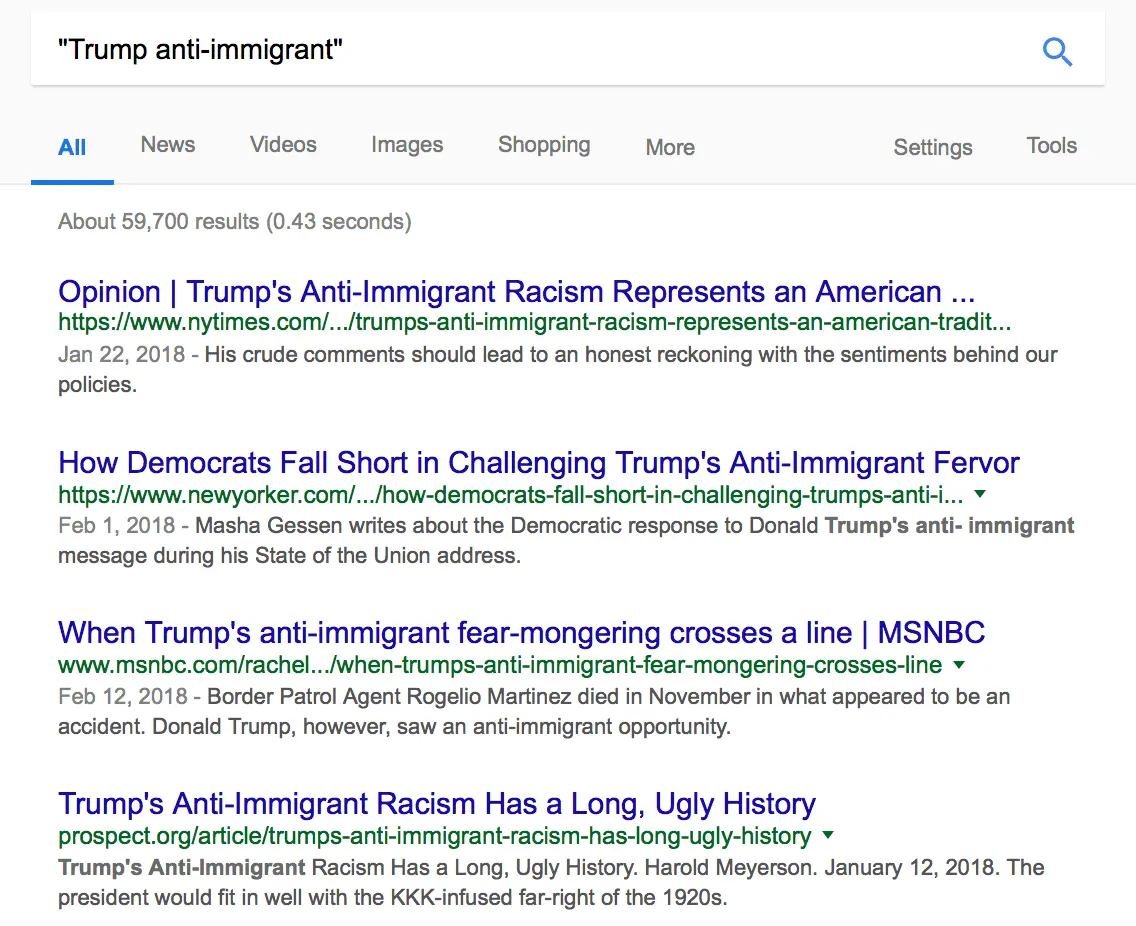Open Trump's Anti-Immigrant Racism Long Ugly History result
This screenshot has height=926, width=1136.
click(437, 804)
